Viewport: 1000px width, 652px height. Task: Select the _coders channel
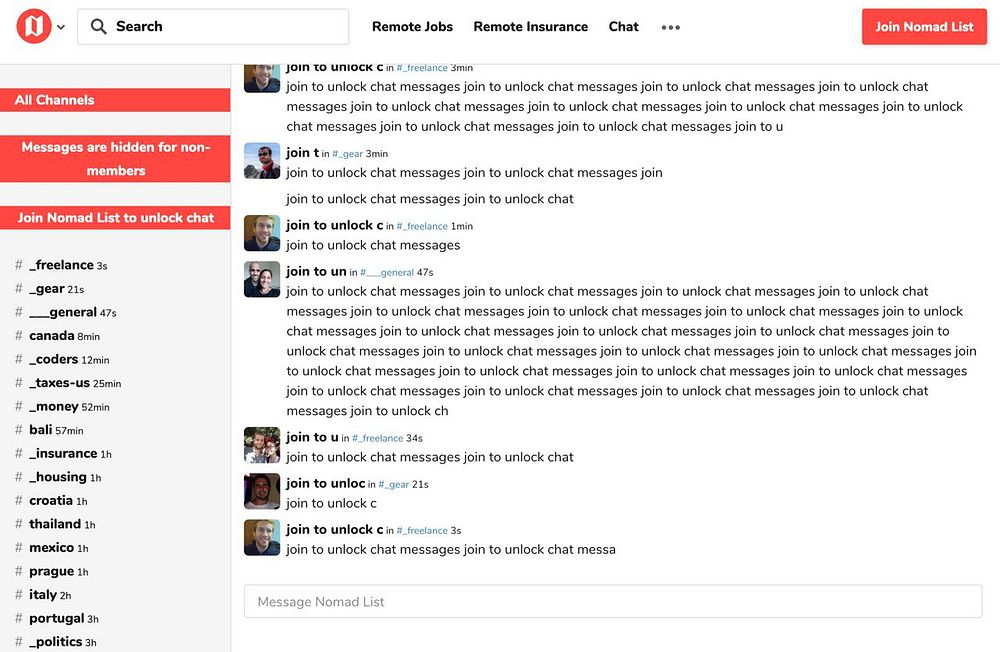click(x=54, y=359)
